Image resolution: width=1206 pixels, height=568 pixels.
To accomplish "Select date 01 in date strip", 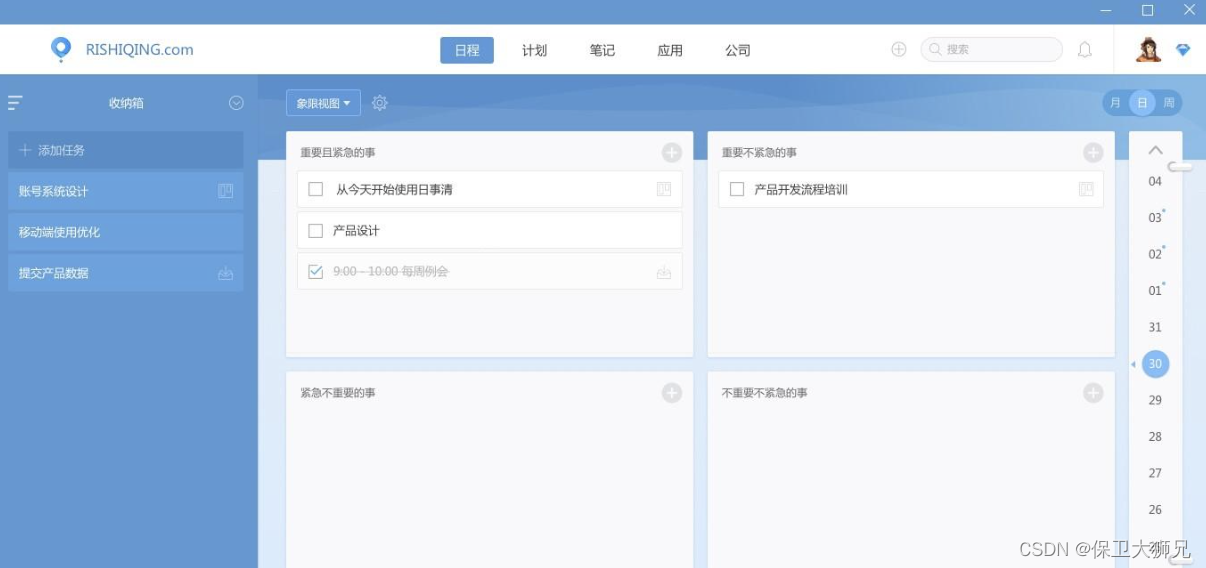I will [1155, 291].
